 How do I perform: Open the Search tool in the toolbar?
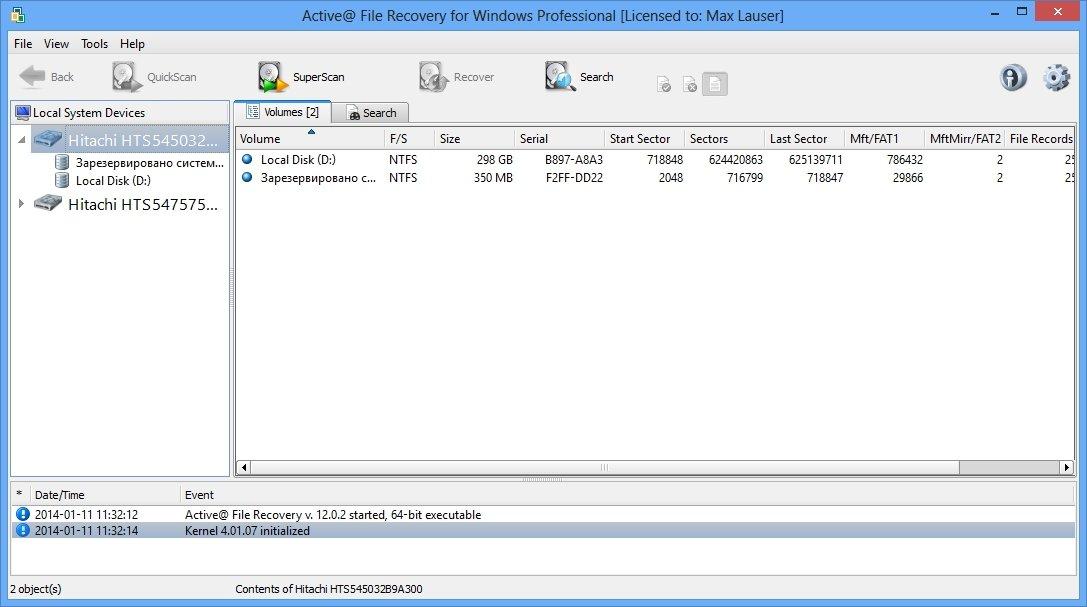click(x=579, y=77)
